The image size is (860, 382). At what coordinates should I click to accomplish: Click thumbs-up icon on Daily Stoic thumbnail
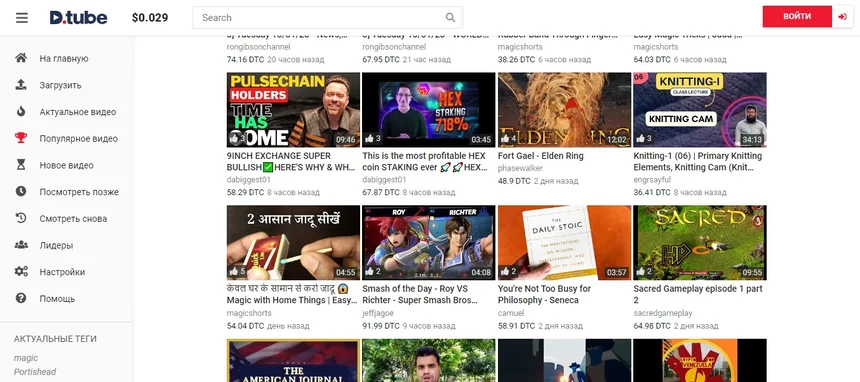505,271
